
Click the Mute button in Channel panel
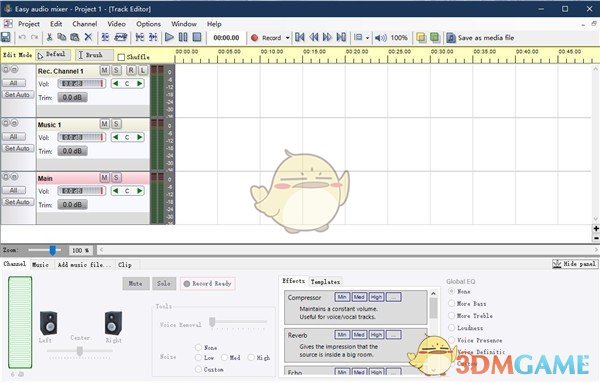[x=135, y=284]
